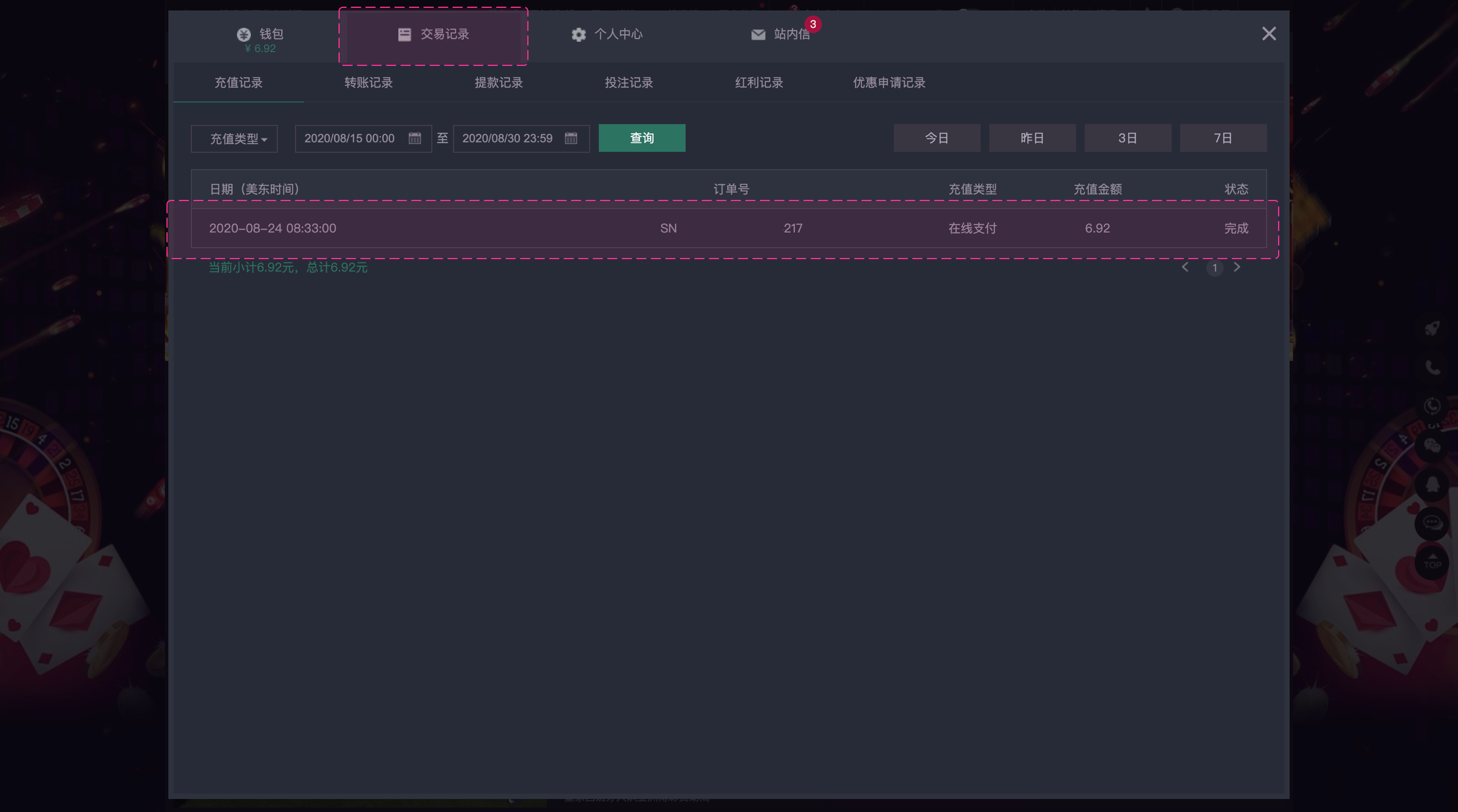The image size is (1458, 812).
Task: Click the live chat bubble icon
Action: (1432, 523)
